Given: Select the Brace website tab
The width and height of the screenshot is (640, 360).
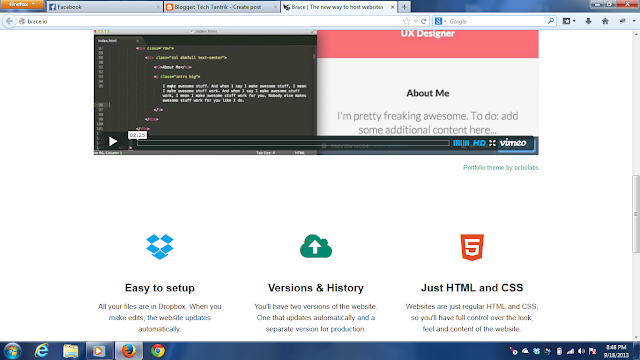Looking at the screenshot, I should coord(339,7).
